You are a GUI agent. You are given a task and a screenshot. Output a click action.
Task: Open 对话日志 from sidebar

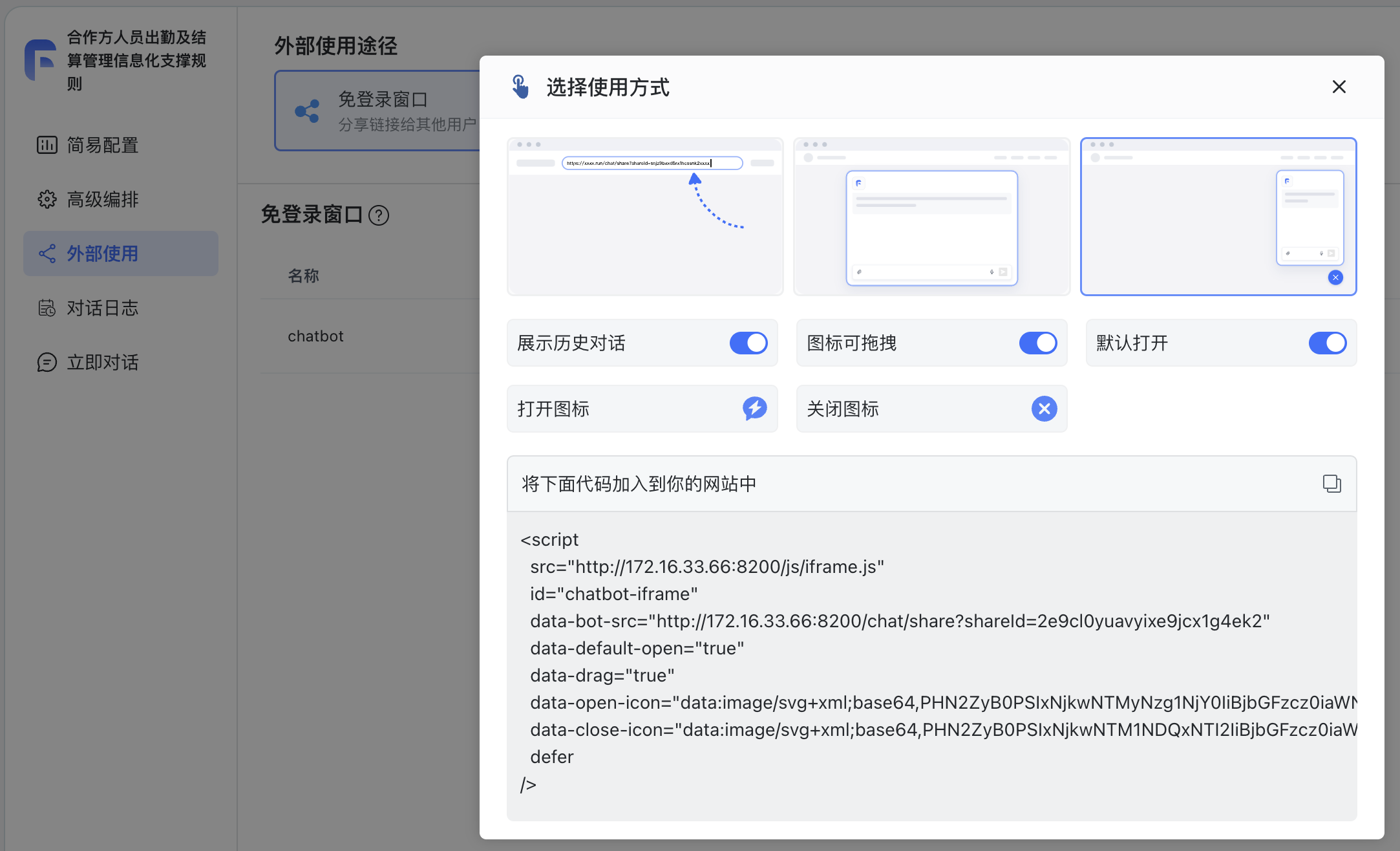pyautogui.click(x=102, y=308)
